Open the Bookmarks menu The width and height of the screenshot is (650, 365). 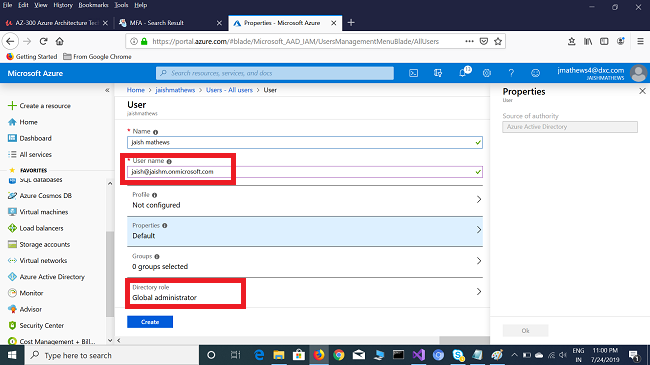(x=93, y=5)
